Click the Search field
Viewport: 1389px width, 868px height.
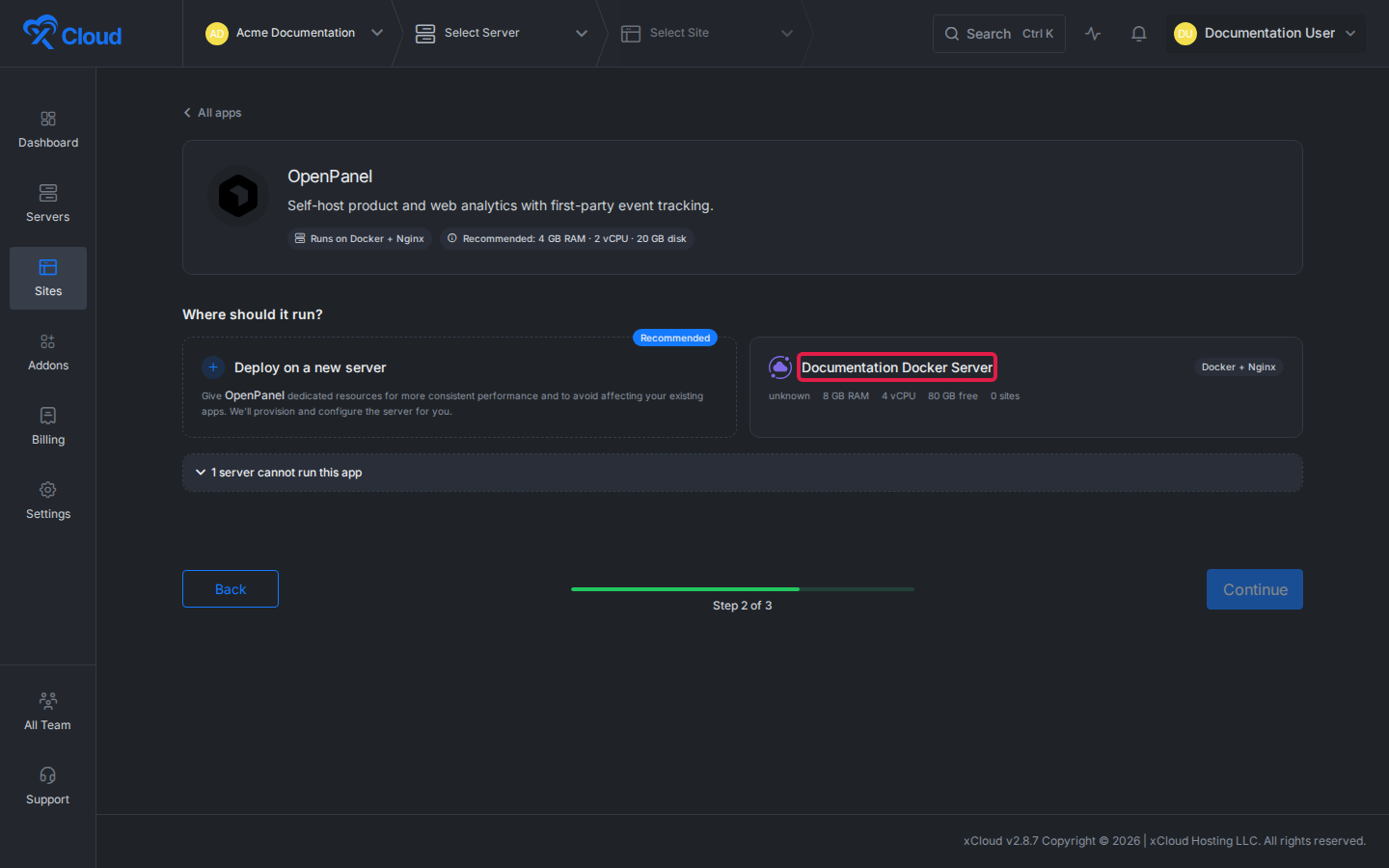point(999,34)
